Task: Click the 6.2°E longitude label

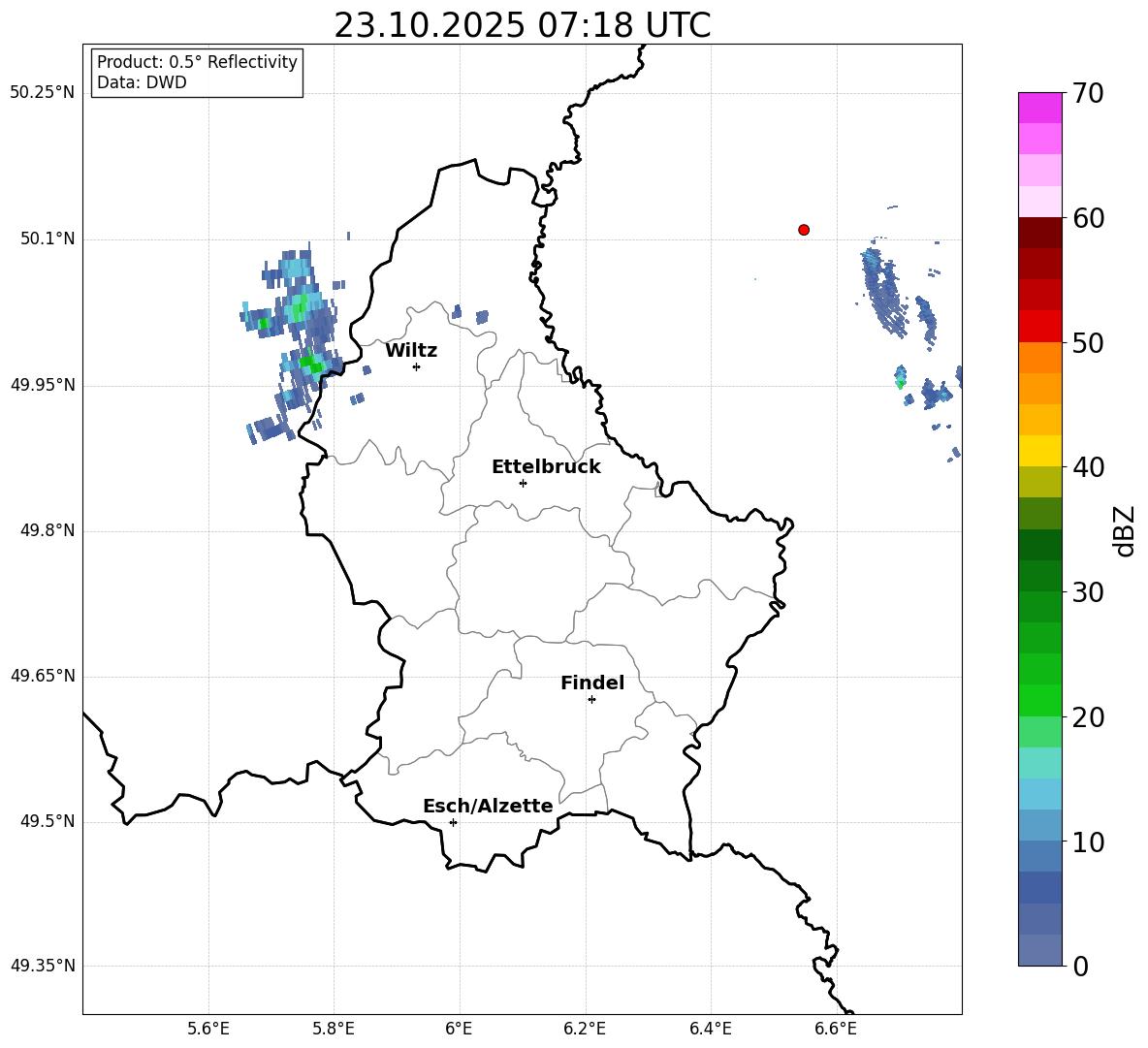Action: [x=585, y=1029]
